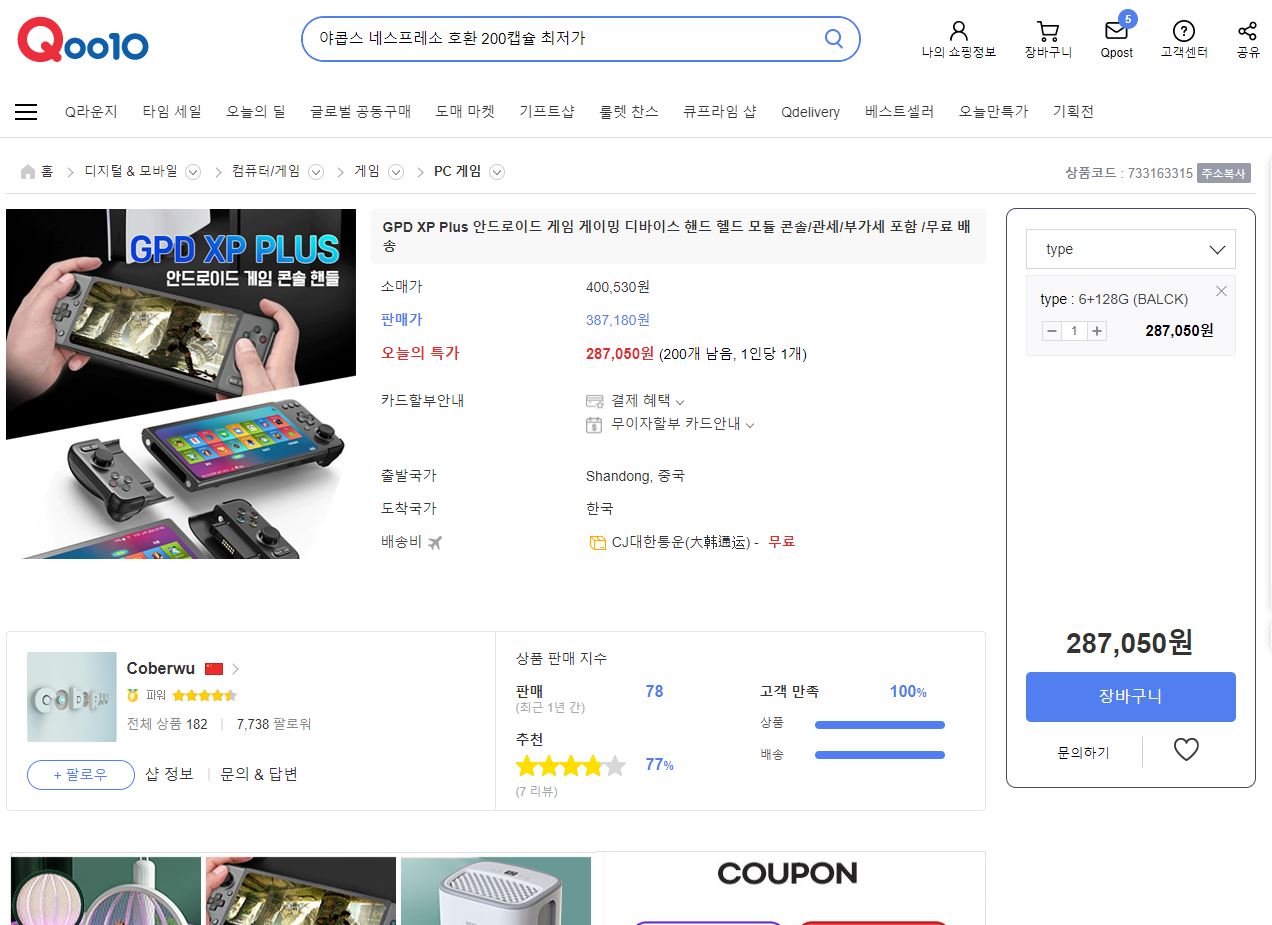Open 타임 세일 menu
Image resolution: width=1272 pixels, height=925 pixels.
tap(172, 112)
